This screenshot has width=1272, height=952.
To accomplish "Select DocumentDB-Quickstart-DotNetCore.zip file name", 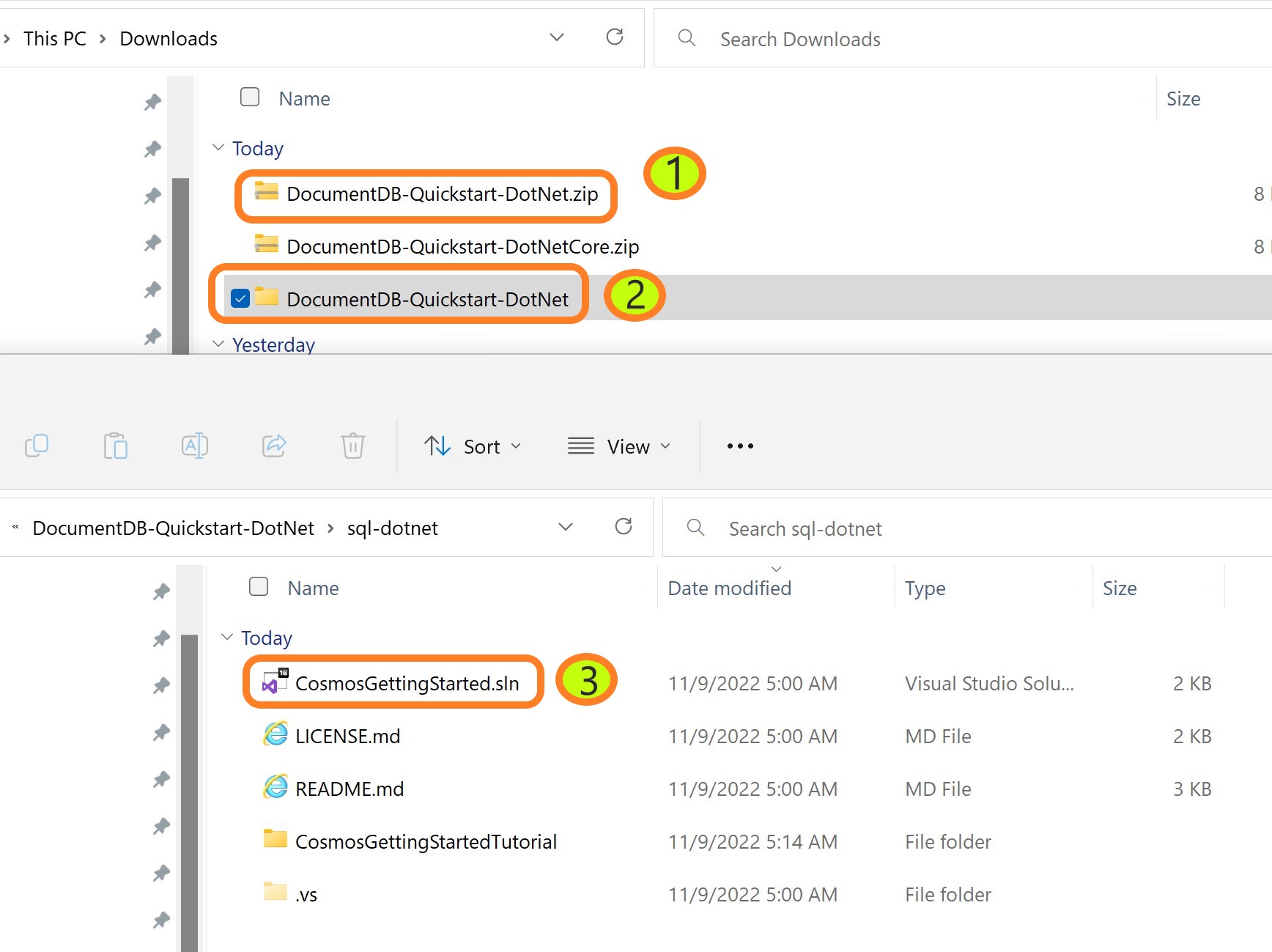I will [463, 247].
